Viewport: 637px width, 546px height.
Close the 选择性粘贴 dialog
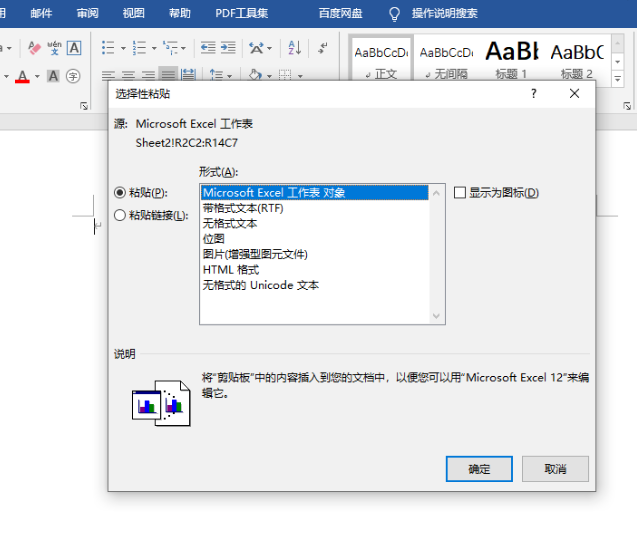pyautogui.click(x=574, y=94)
